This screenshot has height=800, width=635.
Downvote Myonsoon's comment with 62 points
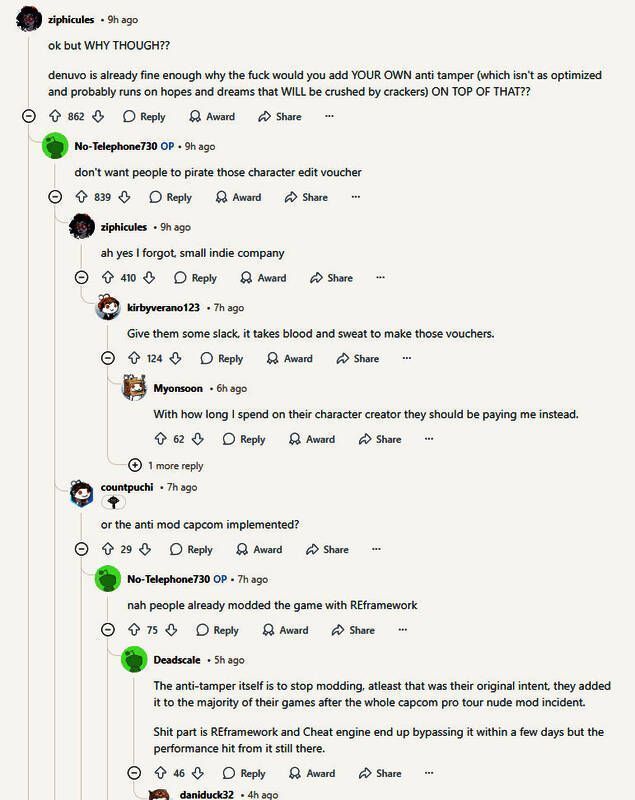pyautogui.click(x=198, y=439)
